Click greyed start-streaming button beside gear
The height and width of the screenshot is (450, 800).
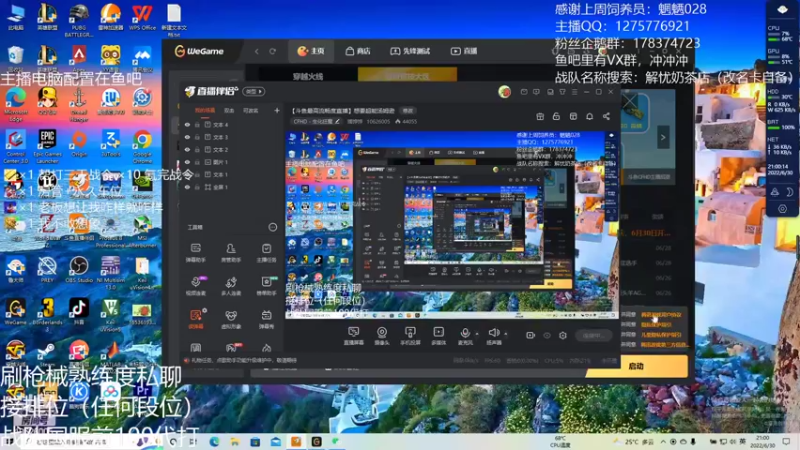[594, 335]
